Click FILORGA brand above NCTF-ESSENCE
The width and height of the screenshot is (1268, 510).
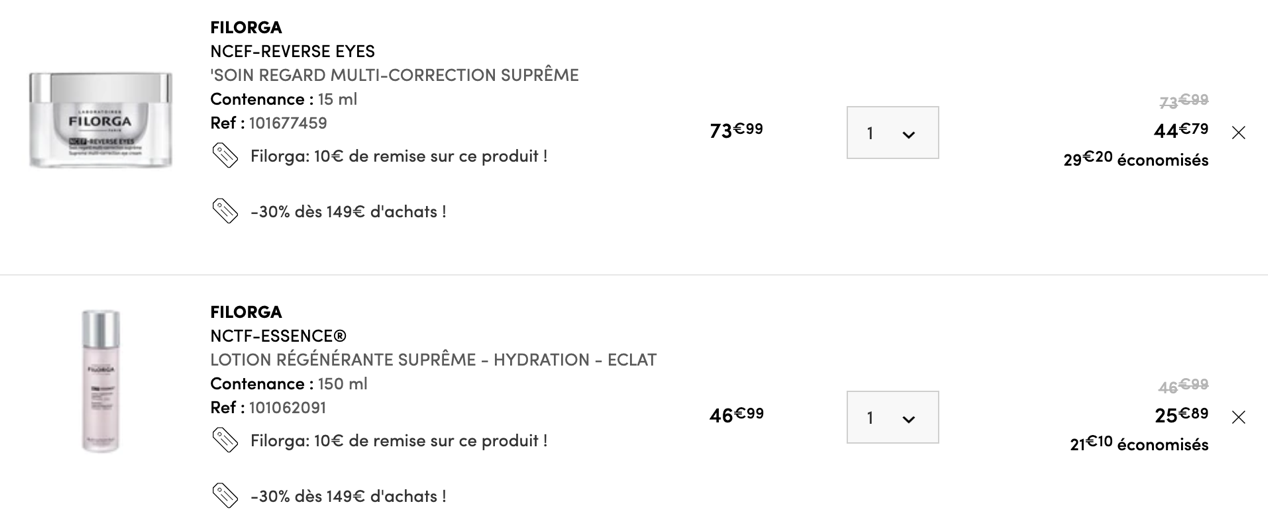click(246, 312)
